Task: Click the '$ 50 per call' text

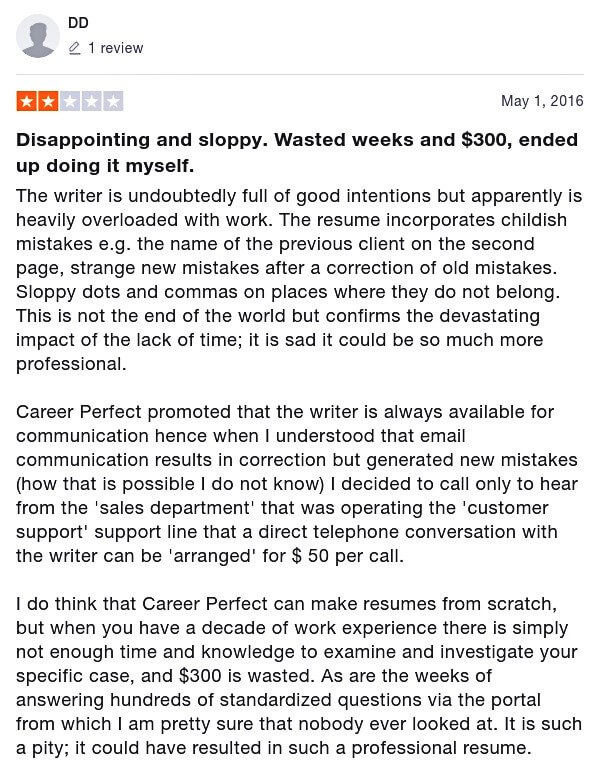Action: coord(347,556)
